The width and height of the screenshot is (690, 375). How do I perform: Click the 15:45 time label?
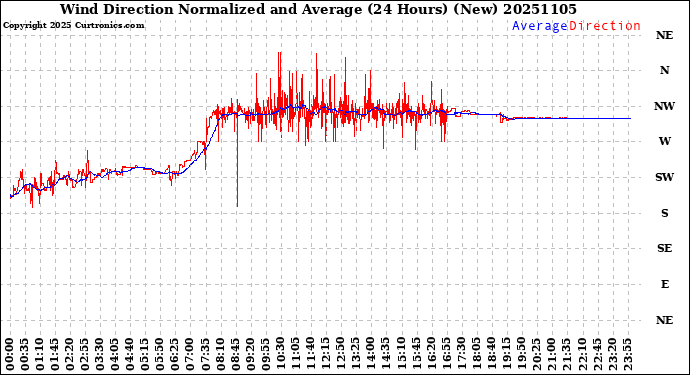416,355
